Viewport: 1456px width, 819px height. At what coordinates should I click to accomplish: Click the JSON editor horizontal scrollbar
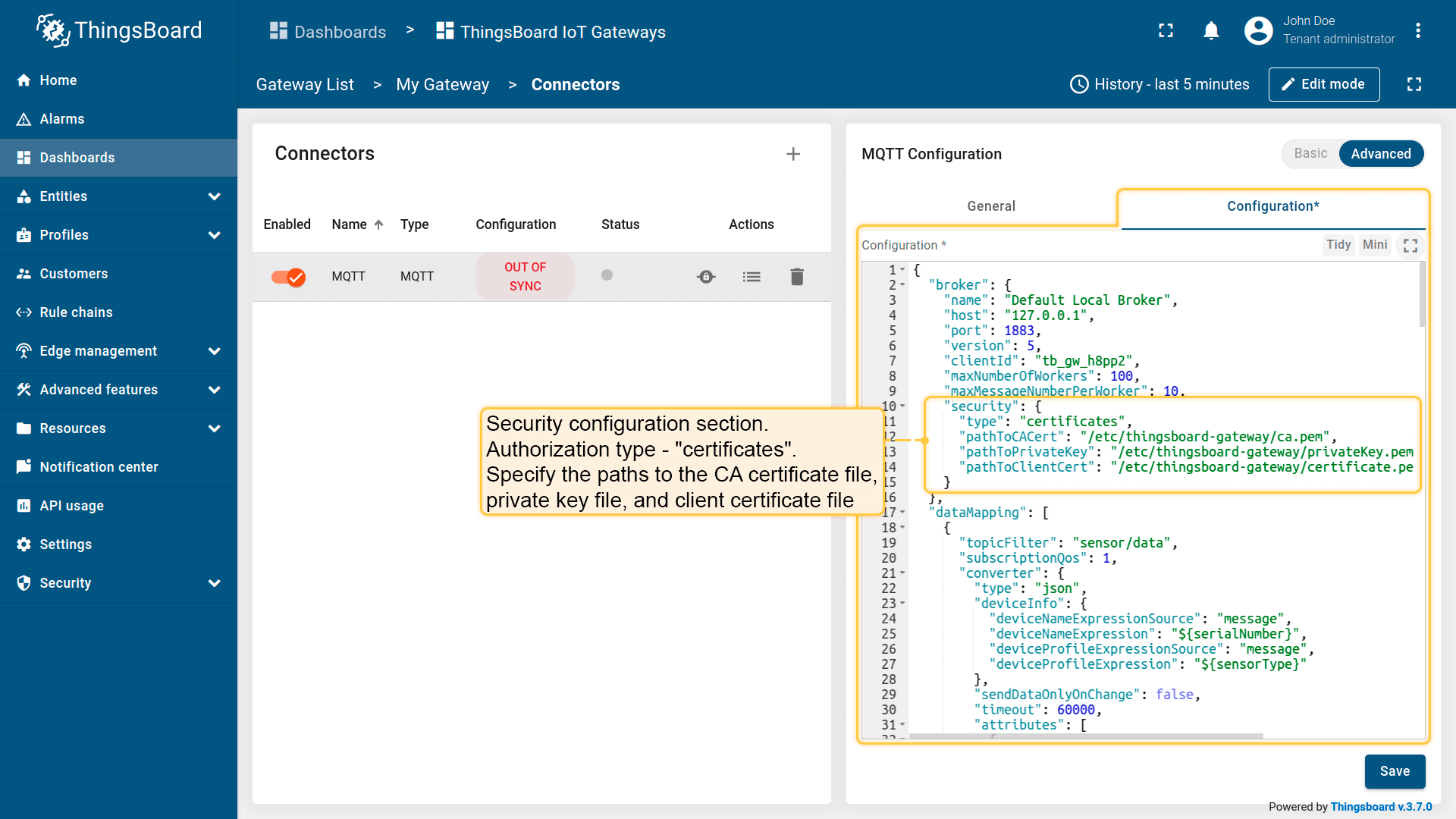[1086, 736]
